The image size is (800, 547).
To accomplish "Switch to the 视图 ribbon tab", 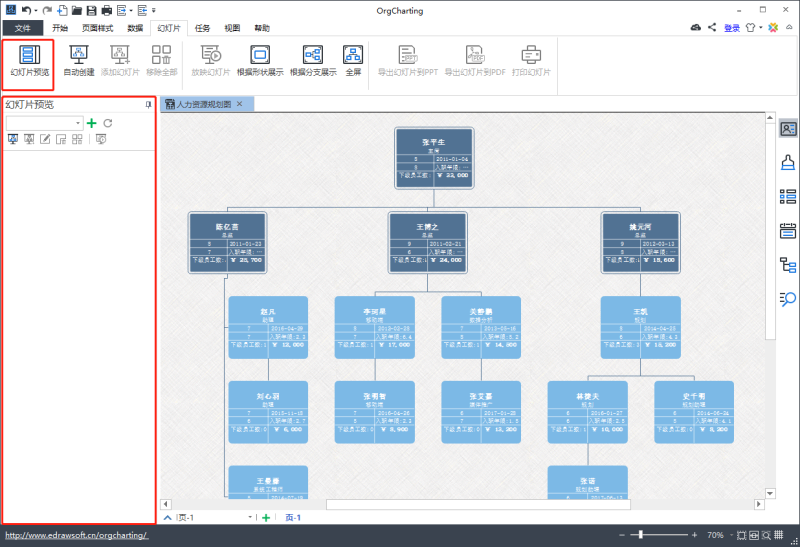I will point(232,28).
